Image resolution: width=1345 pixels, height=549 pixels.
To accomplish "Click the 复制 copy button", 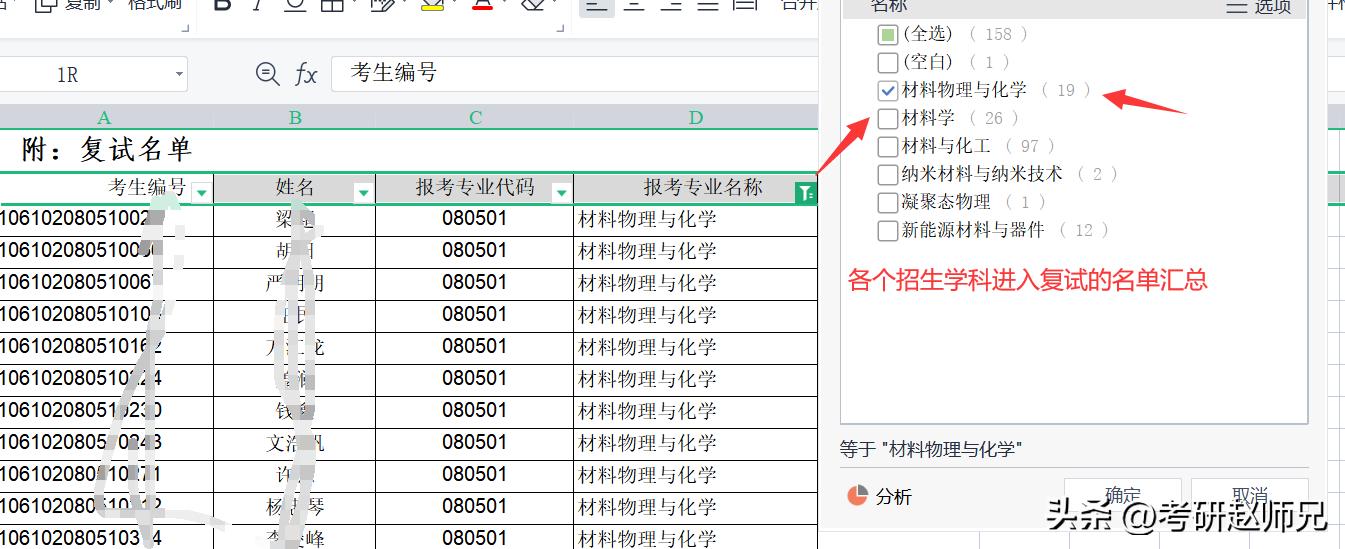I will pos(67,5).
